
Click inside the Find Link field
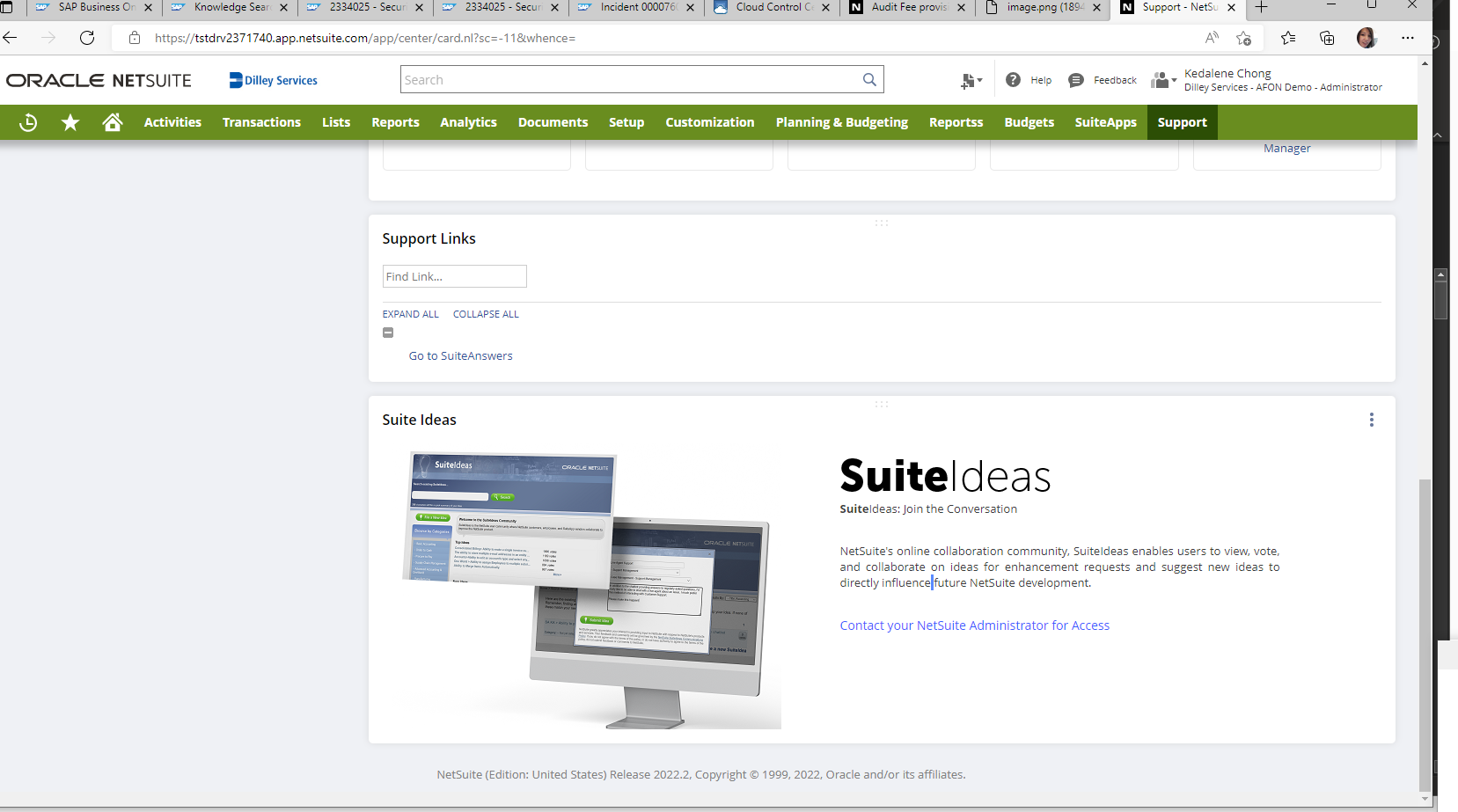pos(454,276)
